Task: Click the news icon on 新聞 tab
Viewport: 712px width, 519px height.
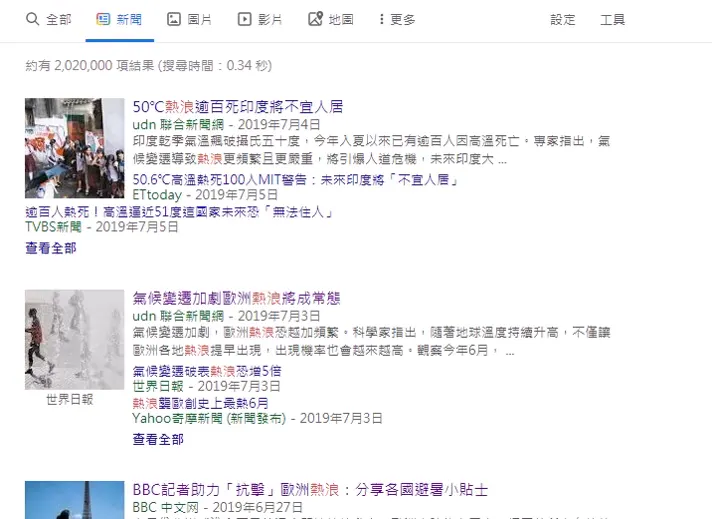Action: [103, 19]
